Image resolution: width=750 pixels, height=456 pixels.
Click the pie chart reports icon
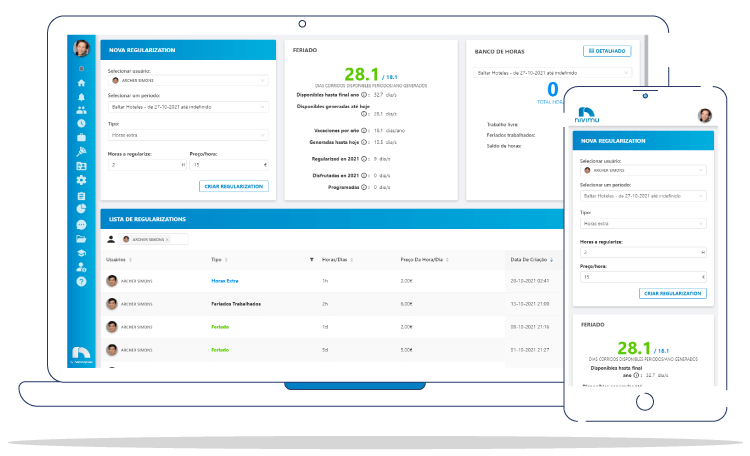coord(81,210)
